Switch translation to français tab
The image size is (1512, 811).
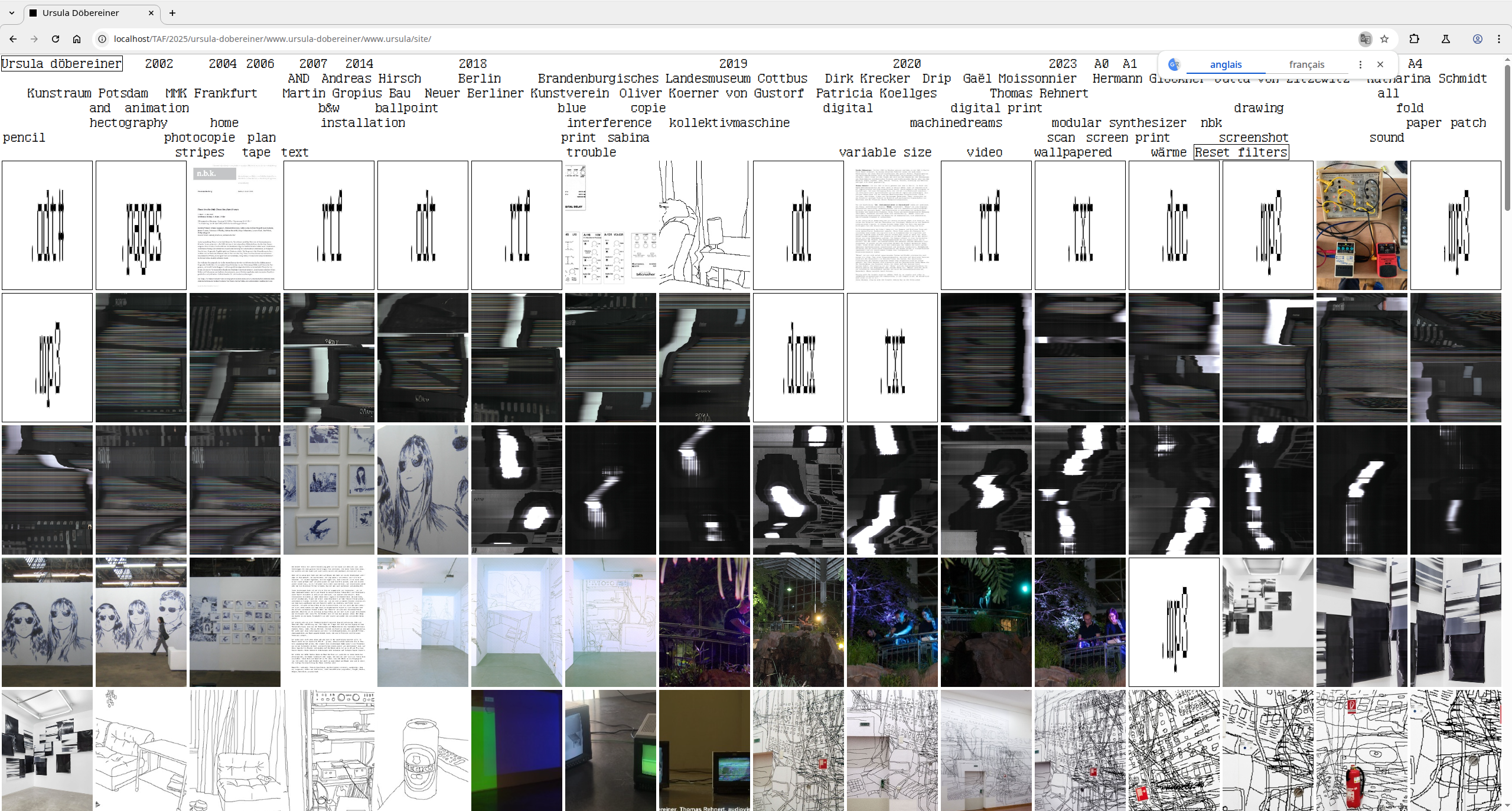[x=1306, y=64]
